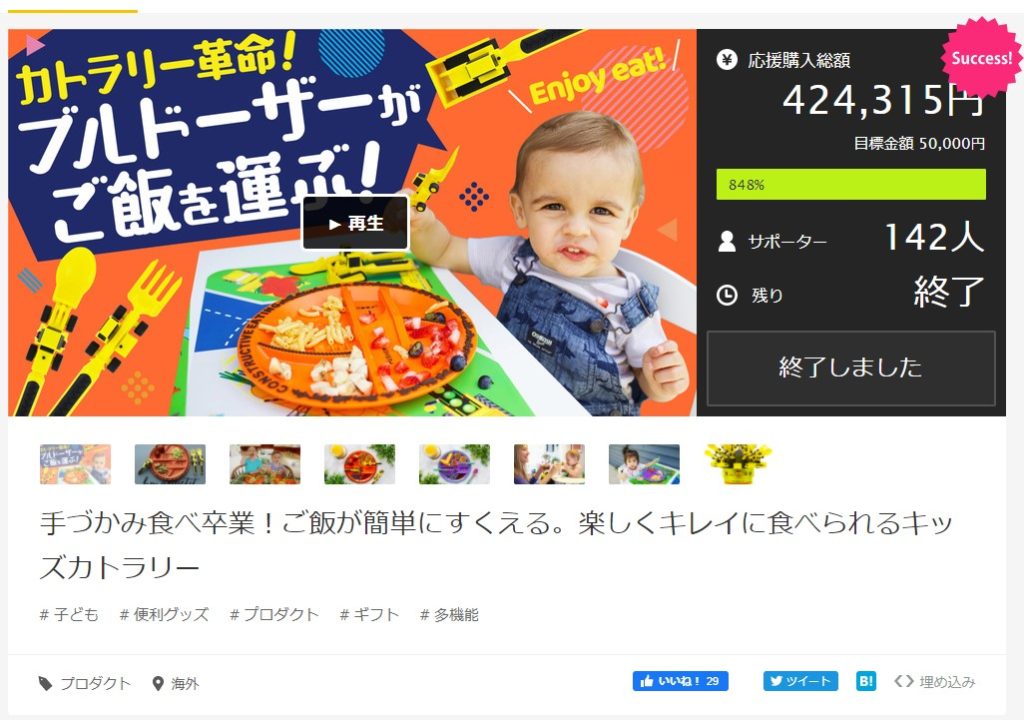Image resolution: width=1024 pixels, height=720 pixels.
Task: Click the yen icon by 応援購入総額
Action: (726, 60)
